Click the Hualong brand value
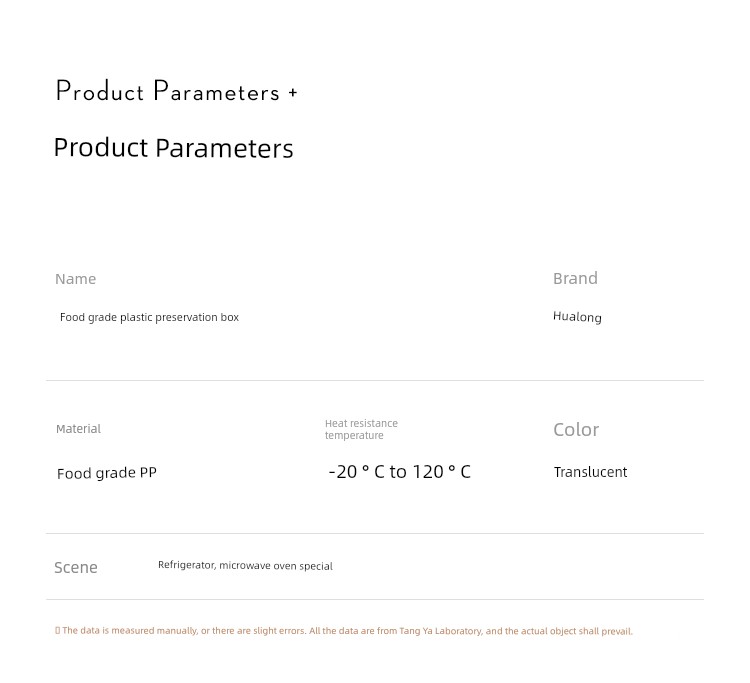Viewport: 750px width, 683px height. pyautogui.click(x=577, y=317)
